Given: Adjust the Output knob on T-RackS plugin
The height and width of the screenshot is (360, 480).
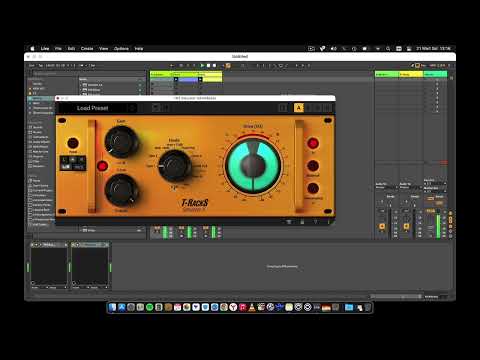Looking at the screenshot, I should 121,190.
